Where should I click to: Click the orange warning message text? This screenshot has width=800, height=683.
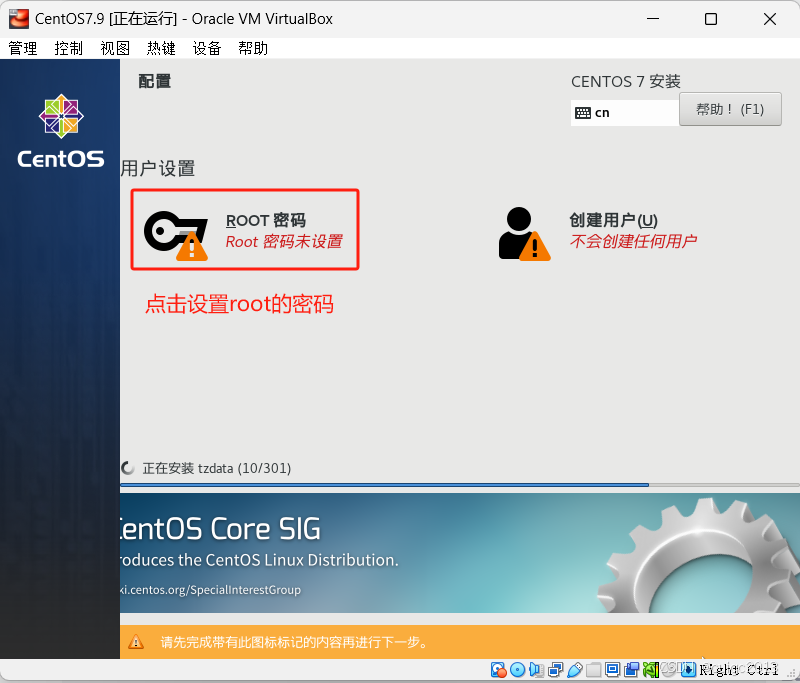(x=294, y=642)
